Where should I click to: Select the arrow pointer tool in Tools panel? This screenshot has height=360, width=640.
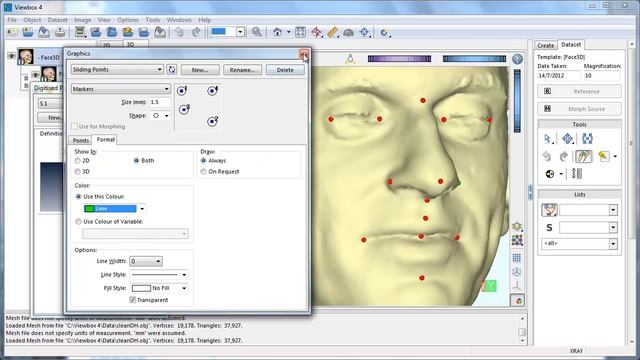coord(547,138)
